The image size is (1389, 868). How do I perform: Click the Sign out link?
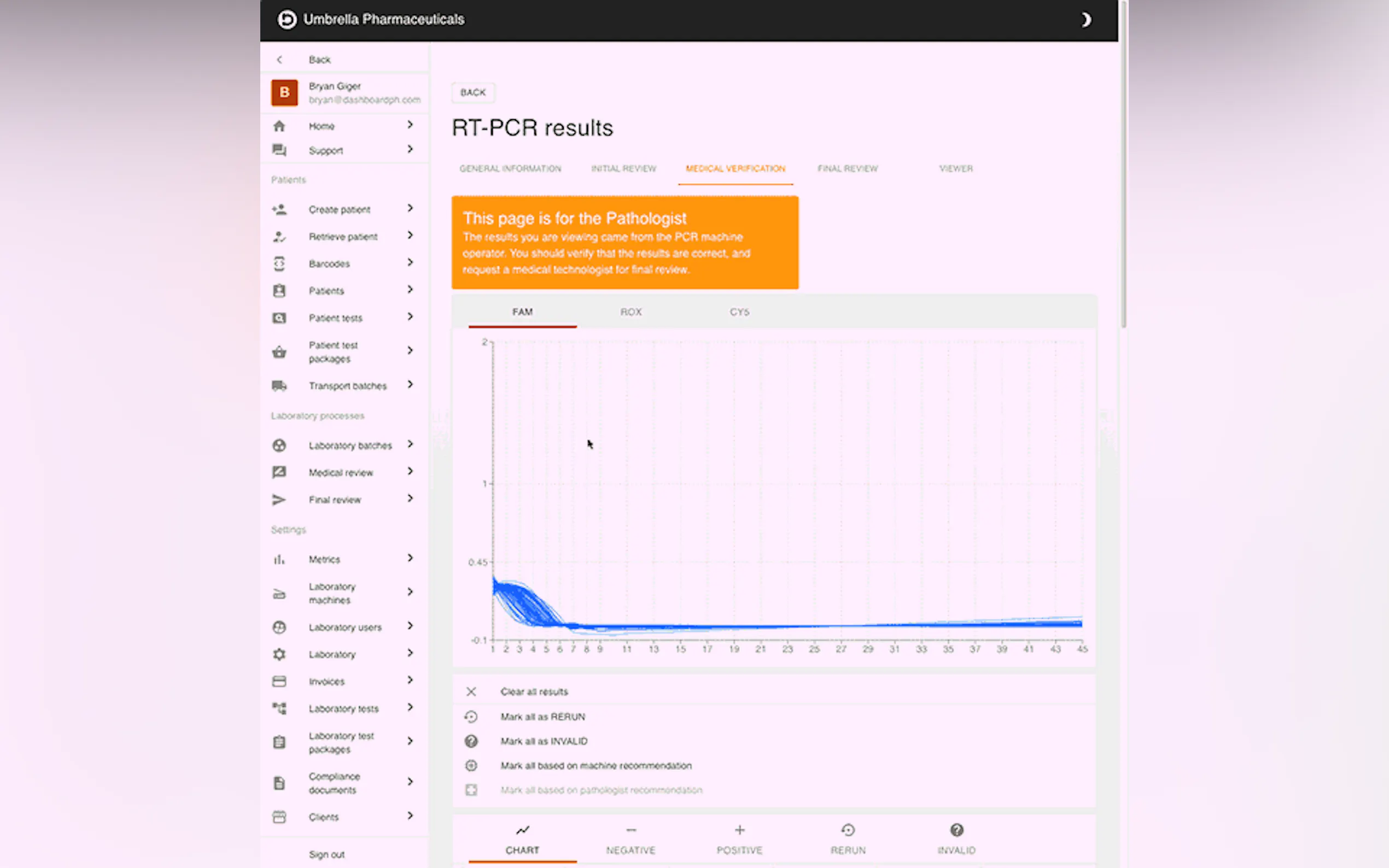coord(326,854)
